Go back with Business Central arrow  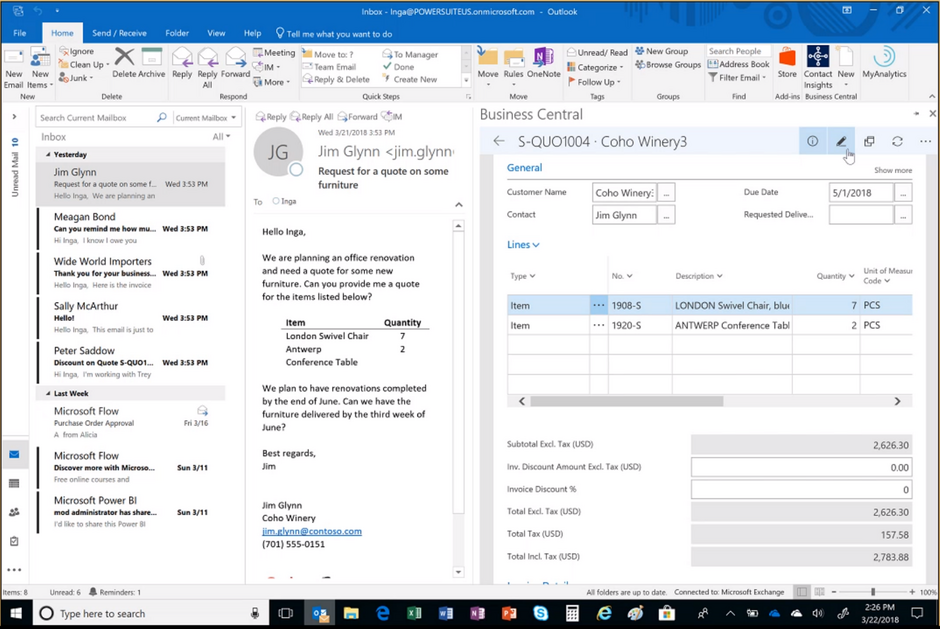coord(499,141)
